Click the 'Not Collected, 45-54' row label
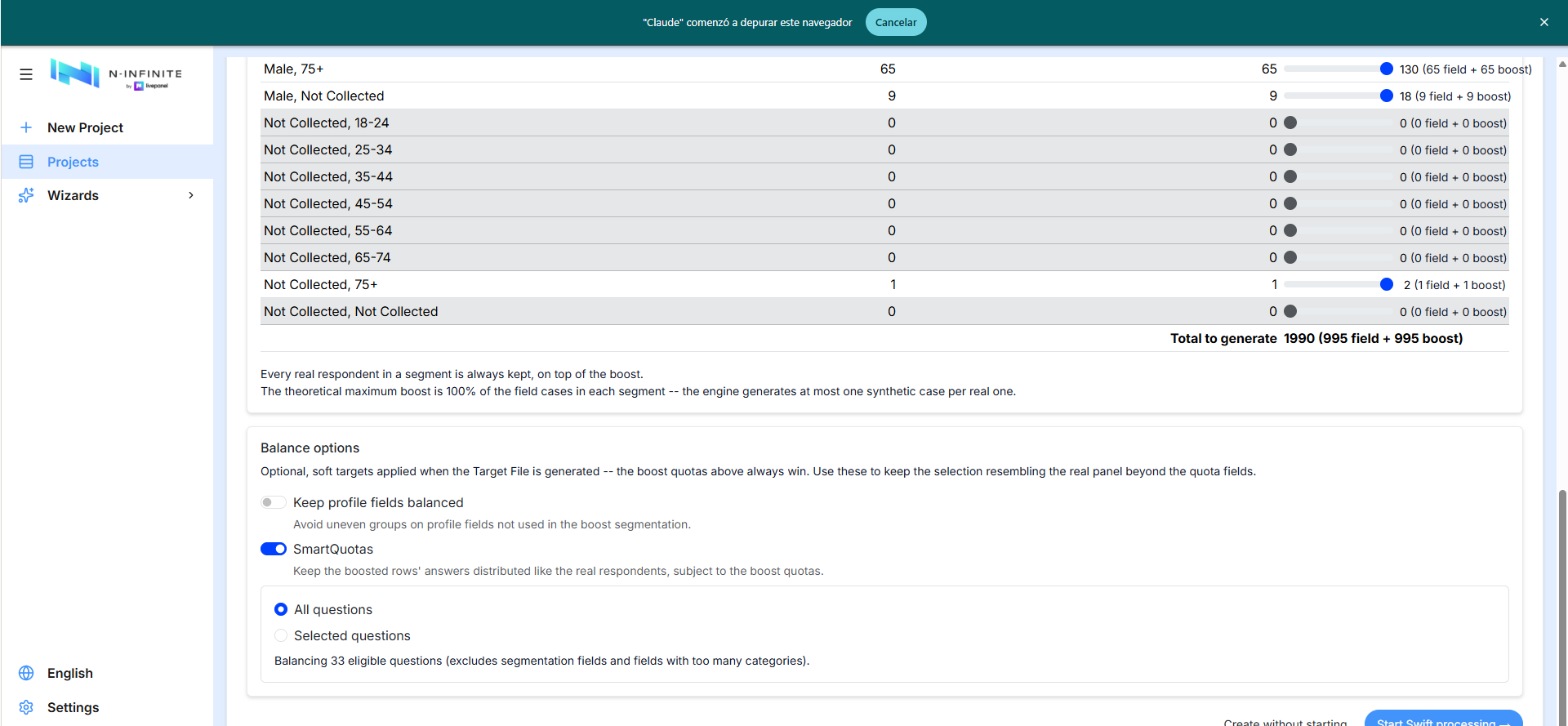 pyautogui.click(x=328, y=203)
